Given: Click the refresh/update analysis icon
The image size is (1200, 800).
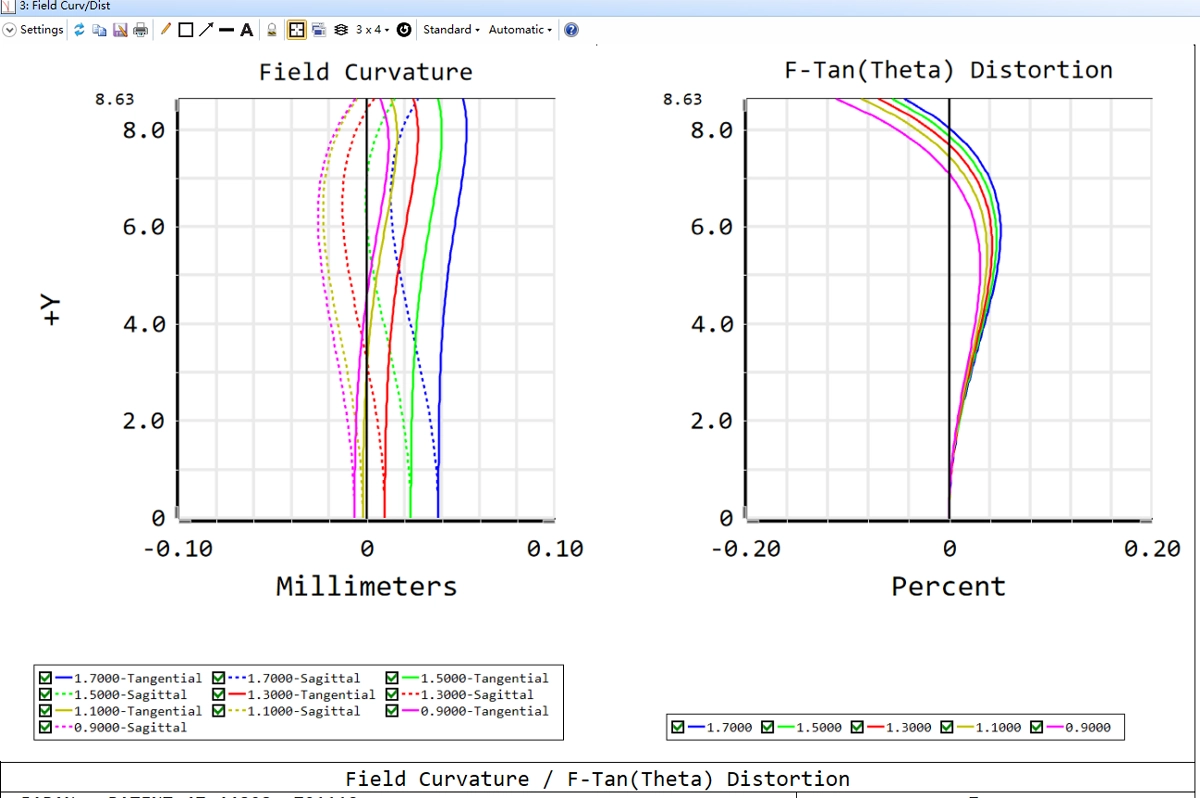Looking at the screenshot, I should (80, 30).
